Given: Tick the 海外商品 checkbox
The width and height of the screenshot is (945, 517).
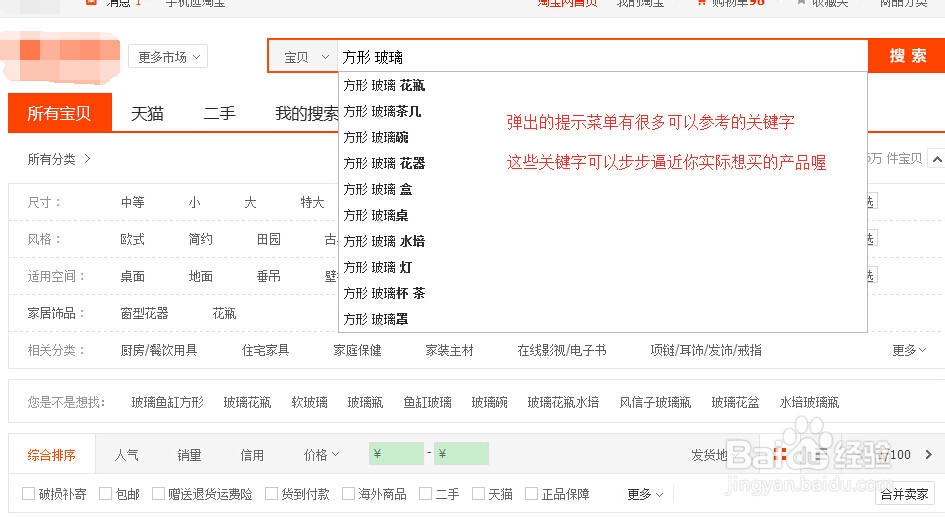Looking at the screenshot, I should 348,494.
